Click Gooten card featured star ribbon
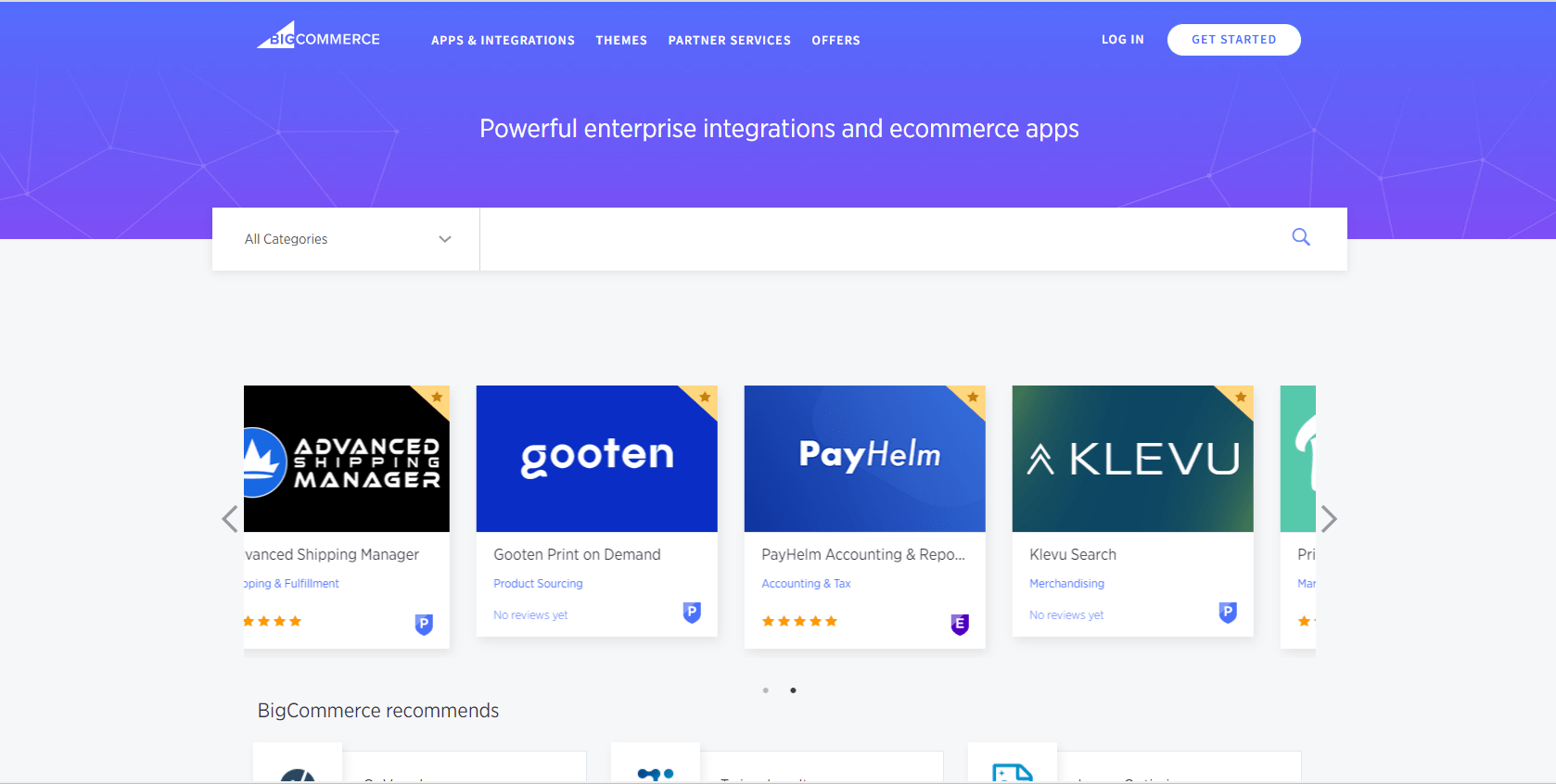This screenshot has width=1556, height=784. [x=703, y=398]
